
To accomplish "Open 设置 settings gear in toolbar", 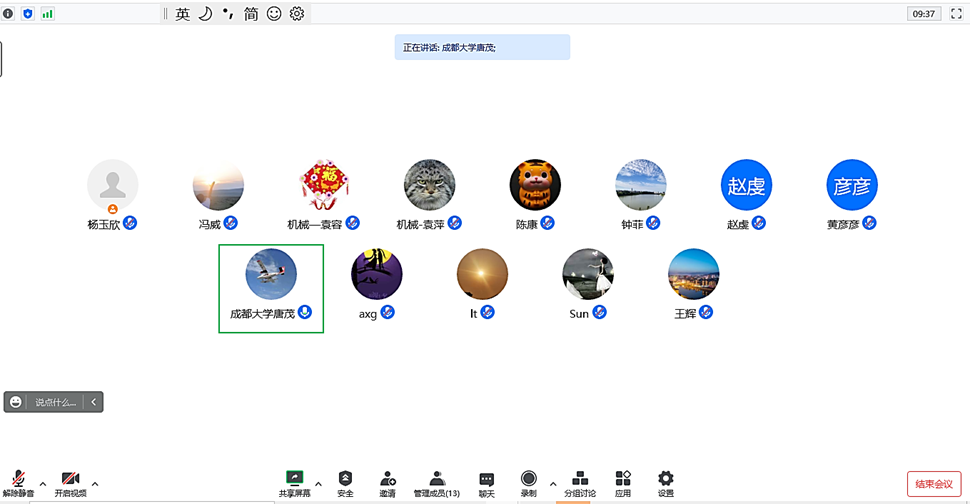I will [x=665, y=479].
